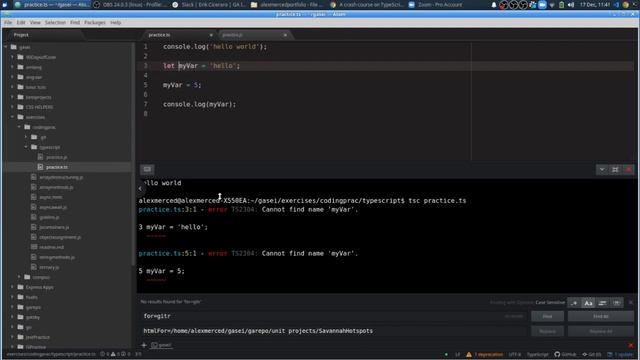640x360 pixels.
Task: Click the Replace button
Action: (x=547, y=331)
